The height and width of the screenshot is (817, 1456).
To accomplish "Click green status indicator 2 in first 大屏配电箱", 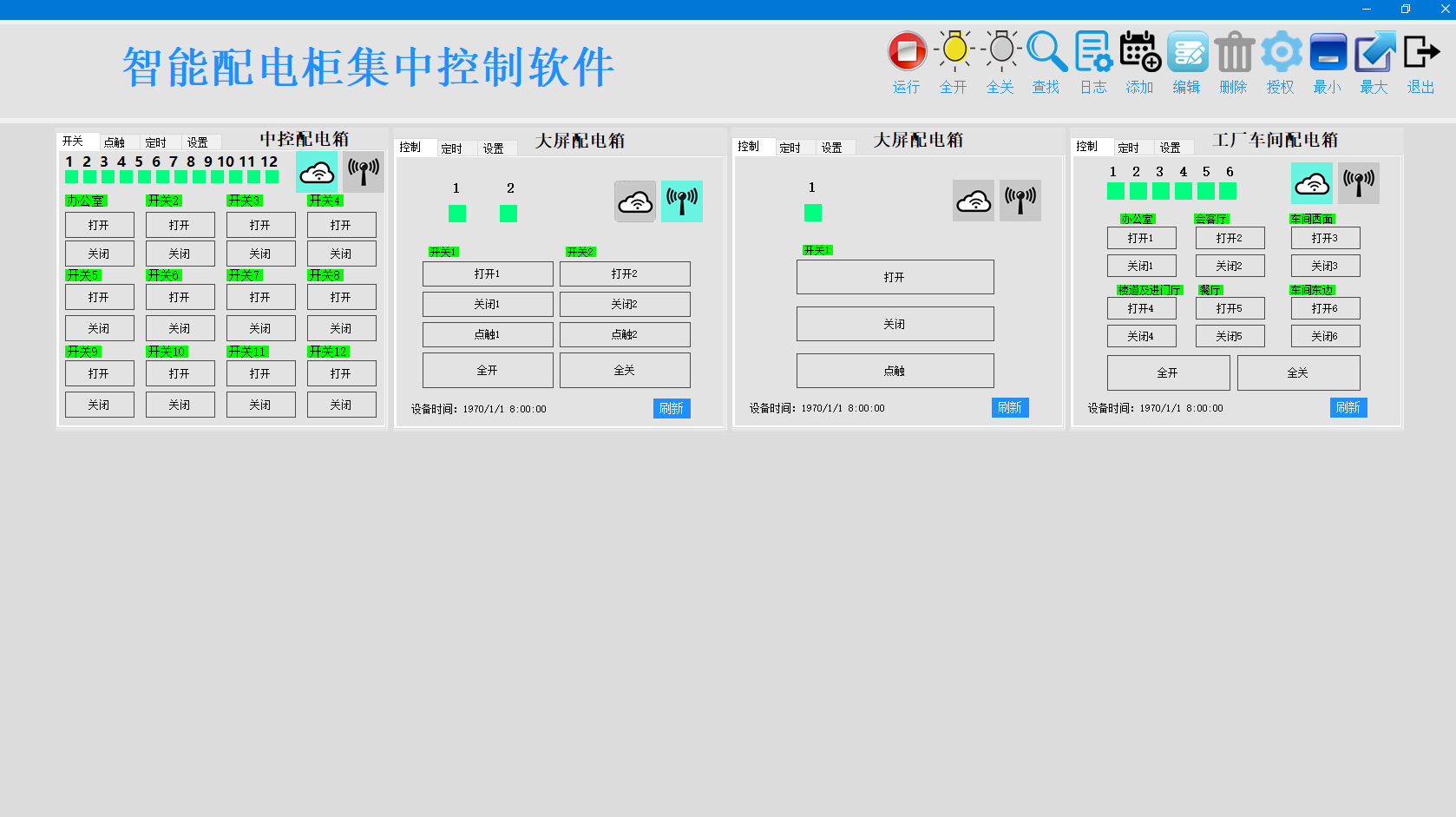I will 508,213.
